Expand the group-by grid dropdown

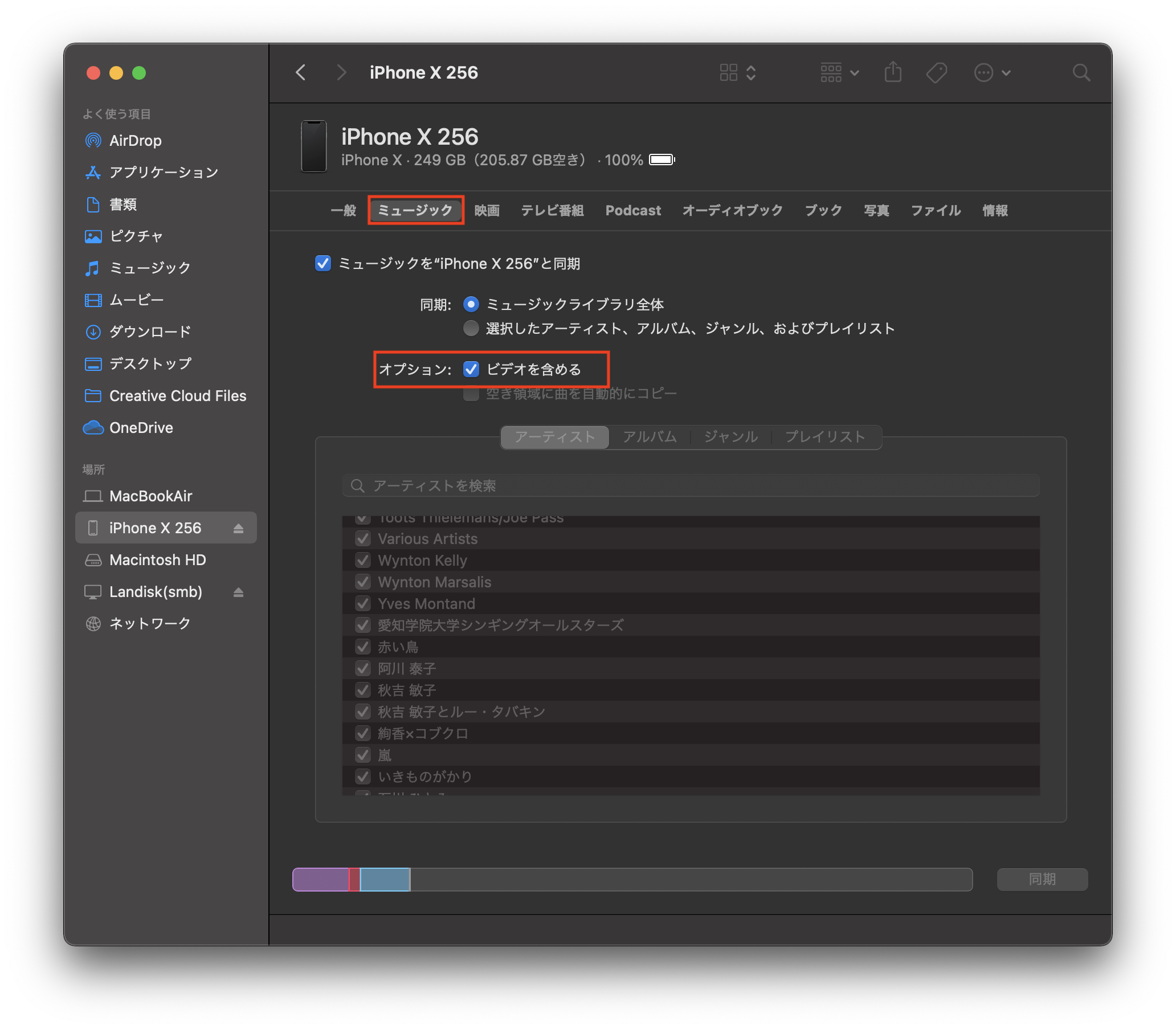[839, 72]
